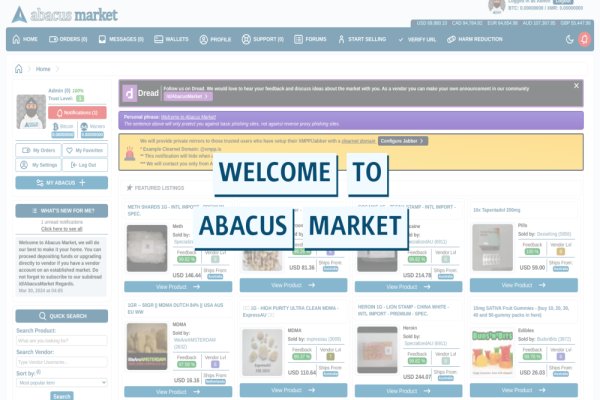Select Verify URL in the navigation bar
The width and height of the screenshot is (600, 400).
coord(417,39)
